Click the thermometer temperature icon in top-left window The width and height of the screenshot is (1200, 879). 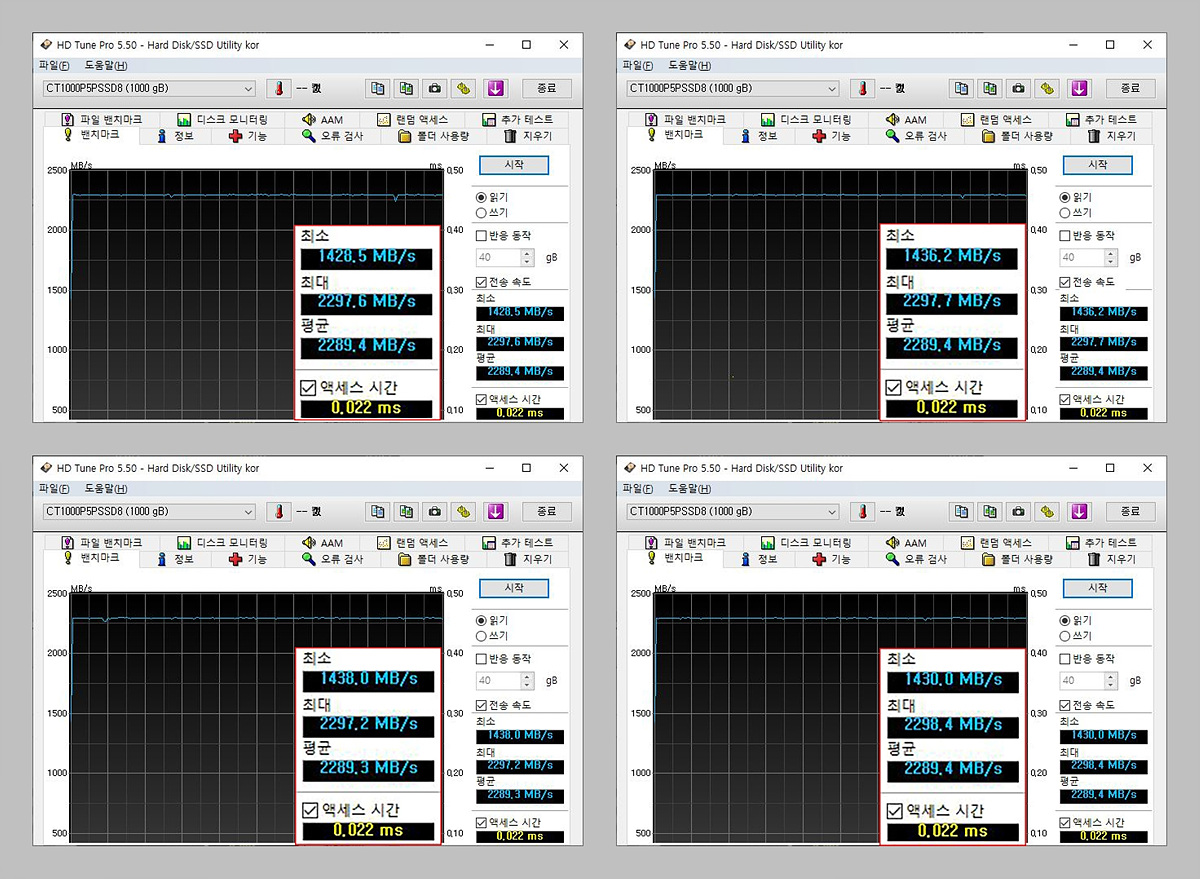click(x=278, y=88)
